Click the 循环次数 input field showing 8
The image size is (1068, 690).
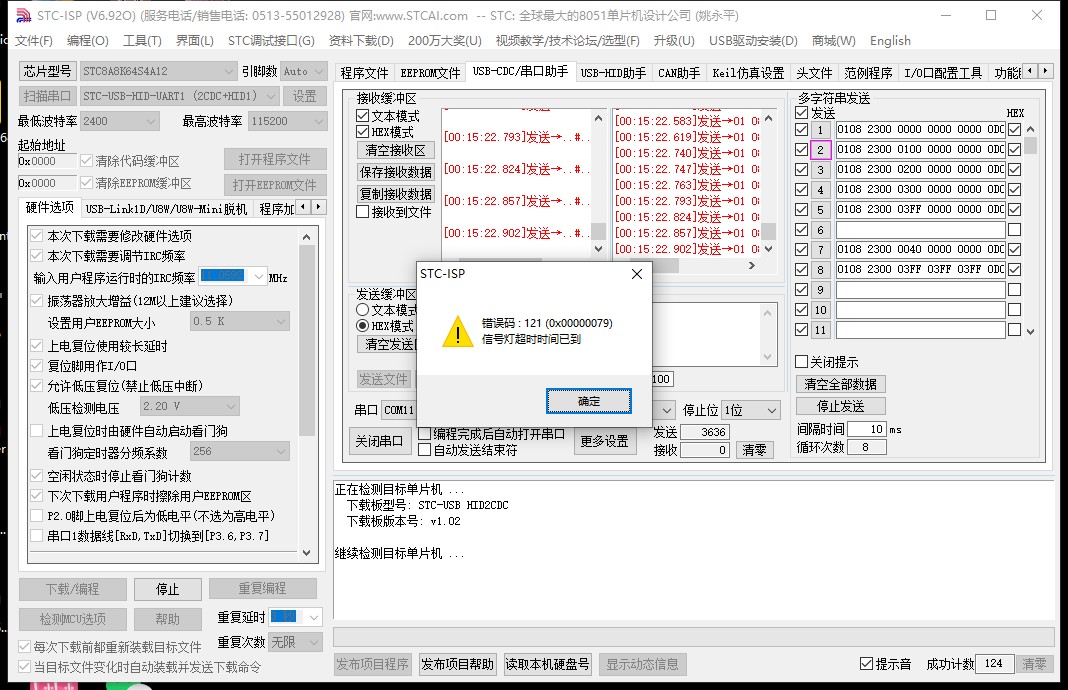pyautogui.click(x=867, y=448)
